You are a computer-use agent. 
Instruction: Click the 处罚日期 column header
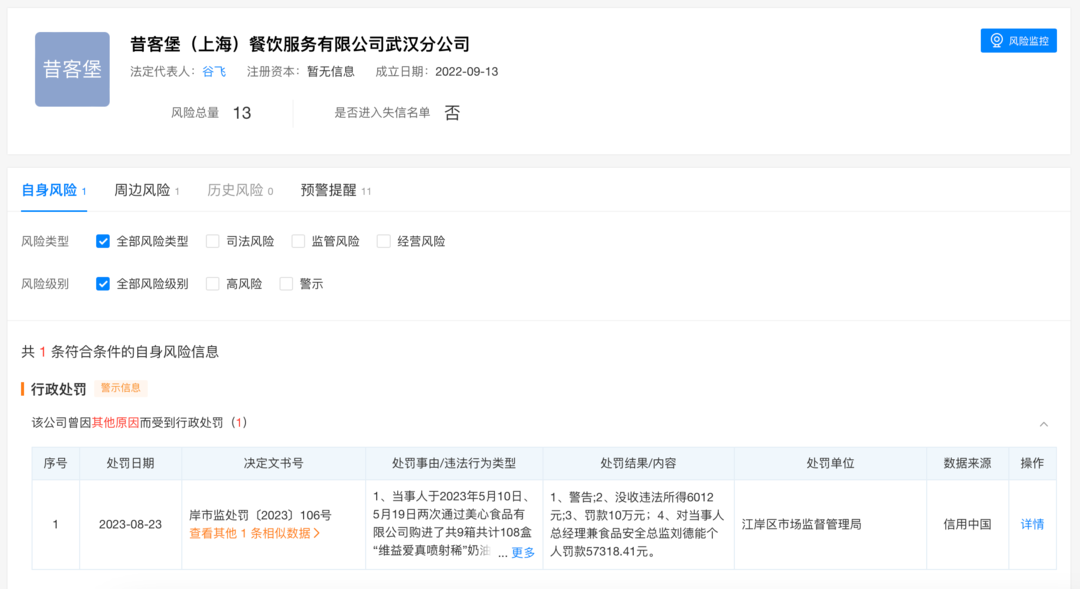coord(130,464)
